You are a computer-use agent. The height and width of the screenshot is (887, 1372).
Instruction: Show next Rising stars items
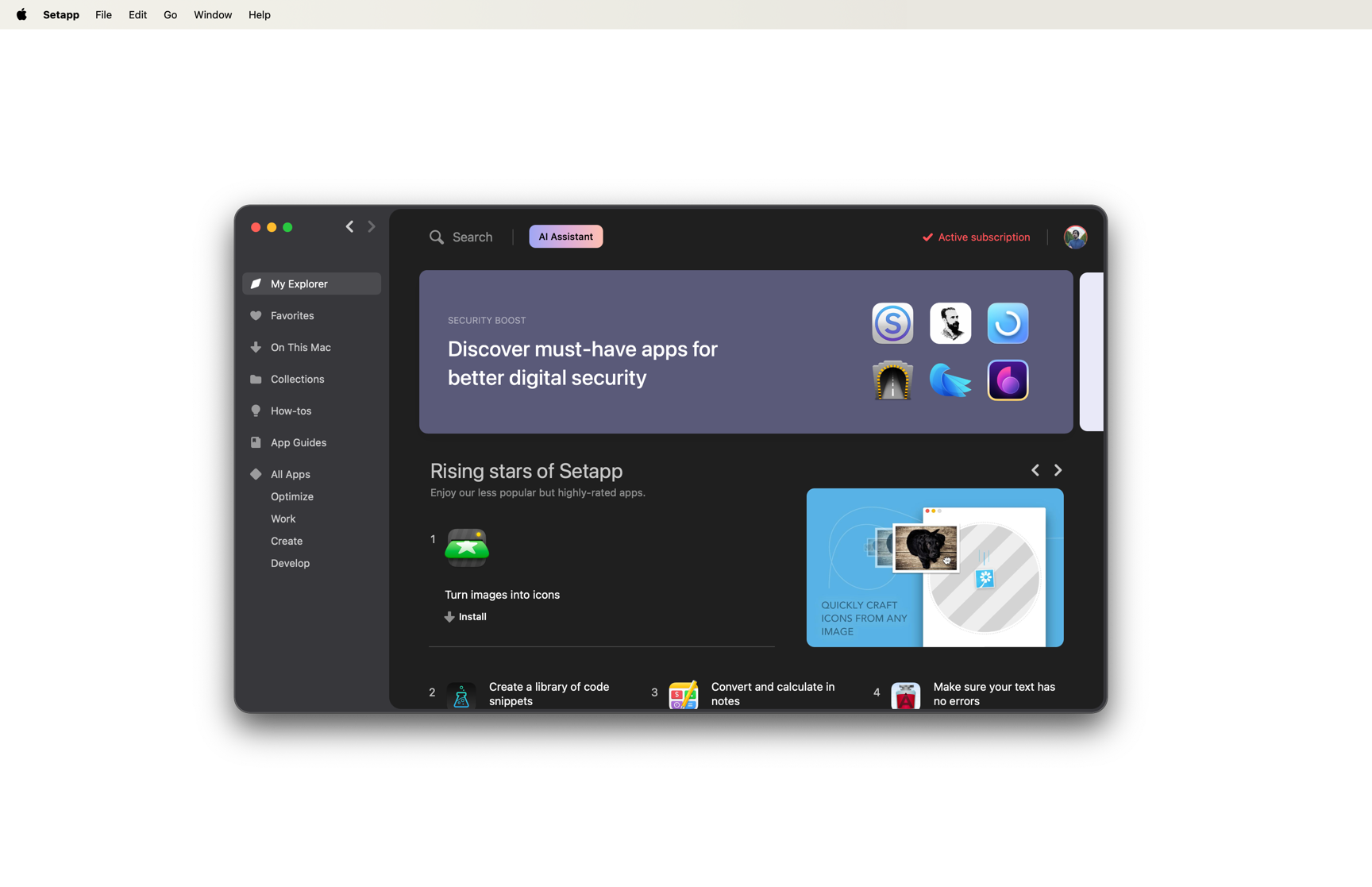click(1058, 470)
